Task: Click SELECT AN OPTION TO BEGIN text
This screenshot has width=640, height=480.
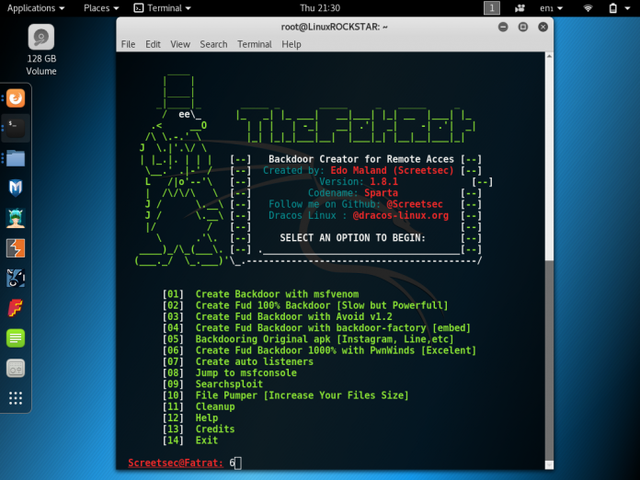Action: (x=353, y=238)
